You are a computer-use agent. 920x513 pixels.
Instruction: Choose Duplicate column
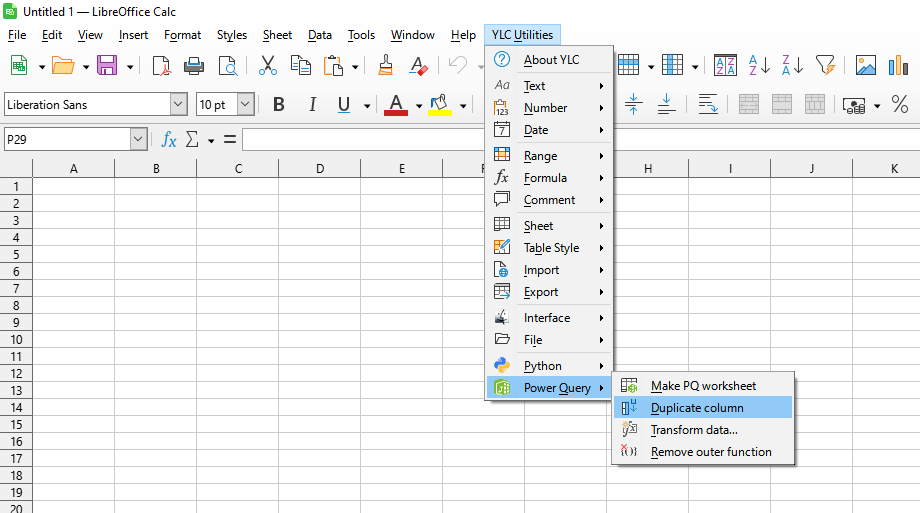[x=703, y=407]
